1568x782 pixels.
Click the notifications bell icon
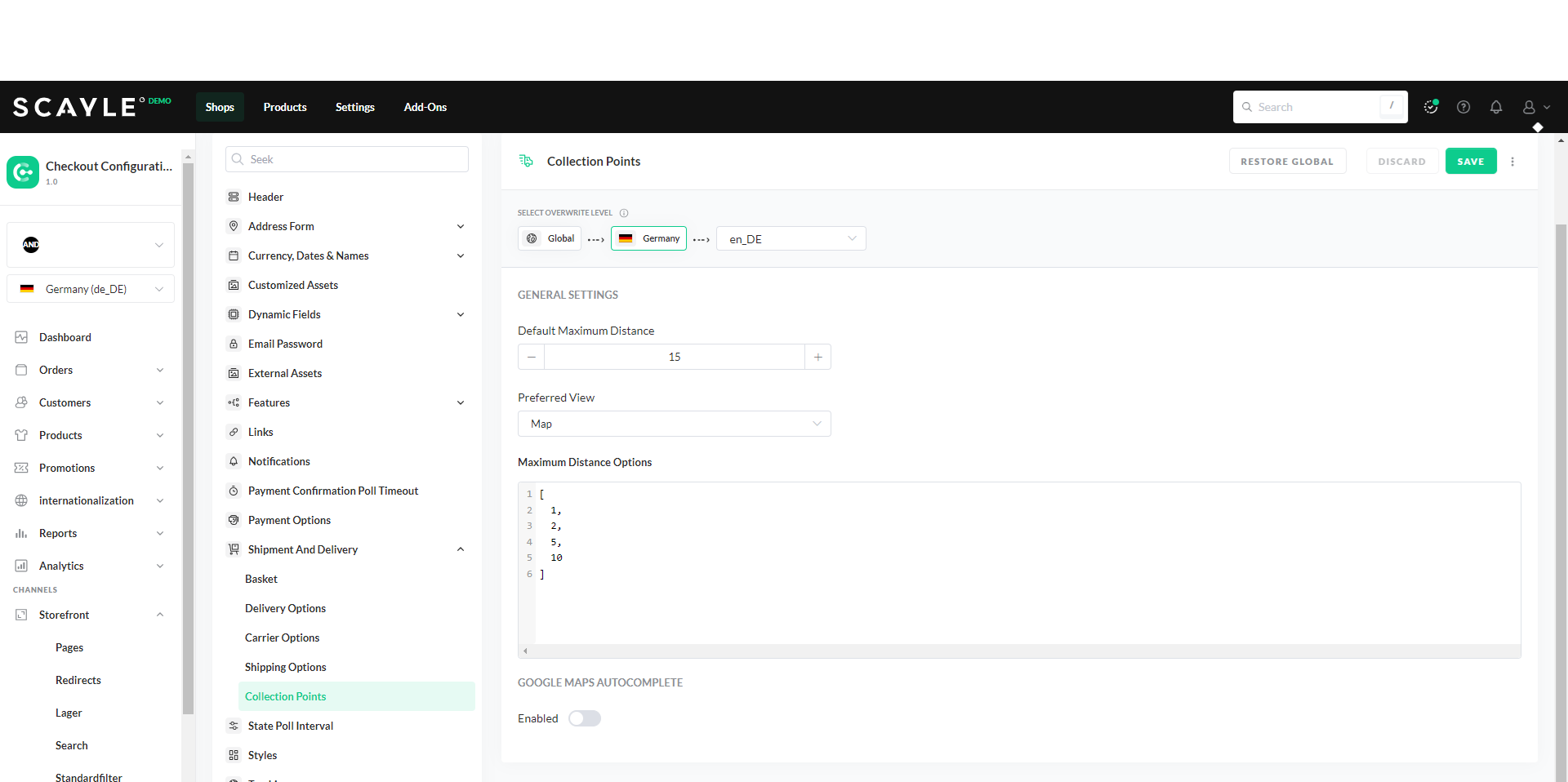pos(1495,107)
